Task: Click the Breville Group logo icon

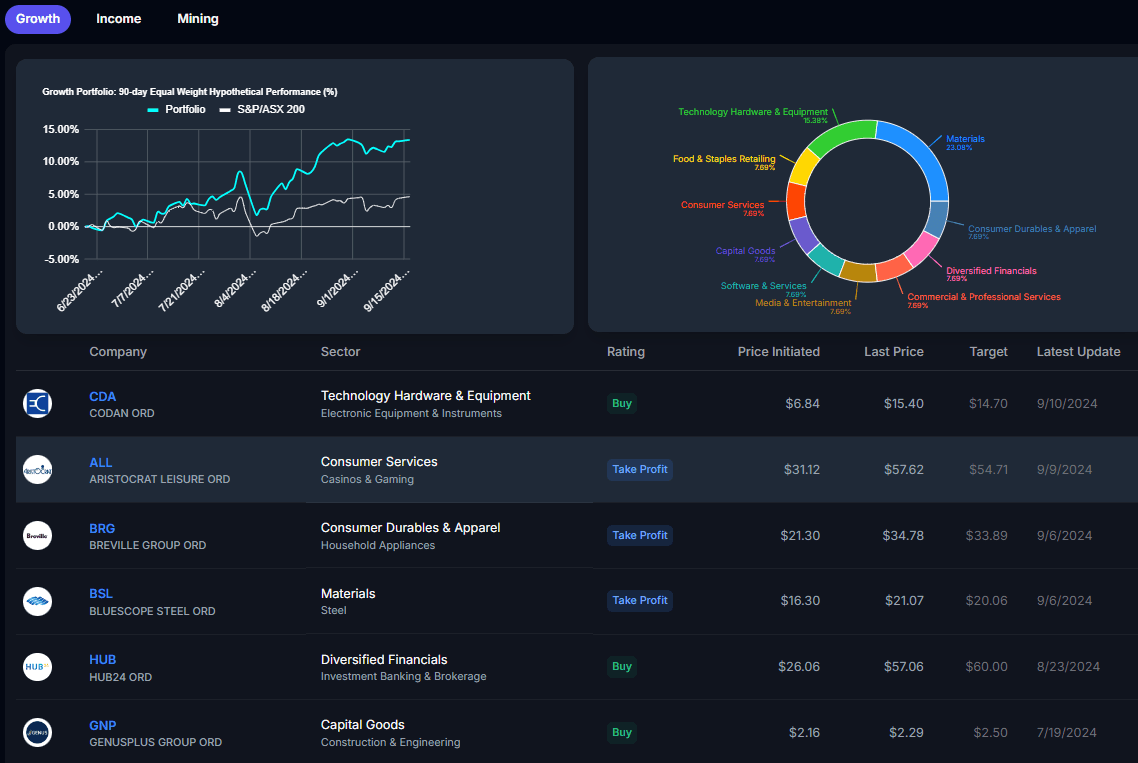Action: 37,535
